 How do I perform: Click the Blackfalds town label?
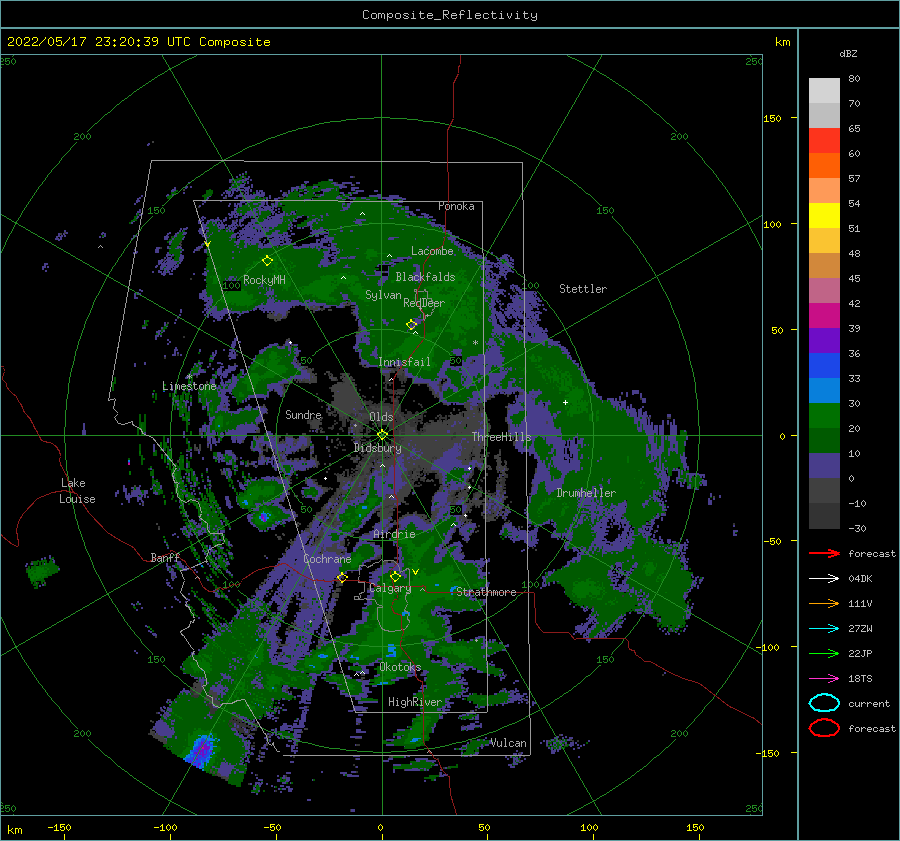[425, 277]
